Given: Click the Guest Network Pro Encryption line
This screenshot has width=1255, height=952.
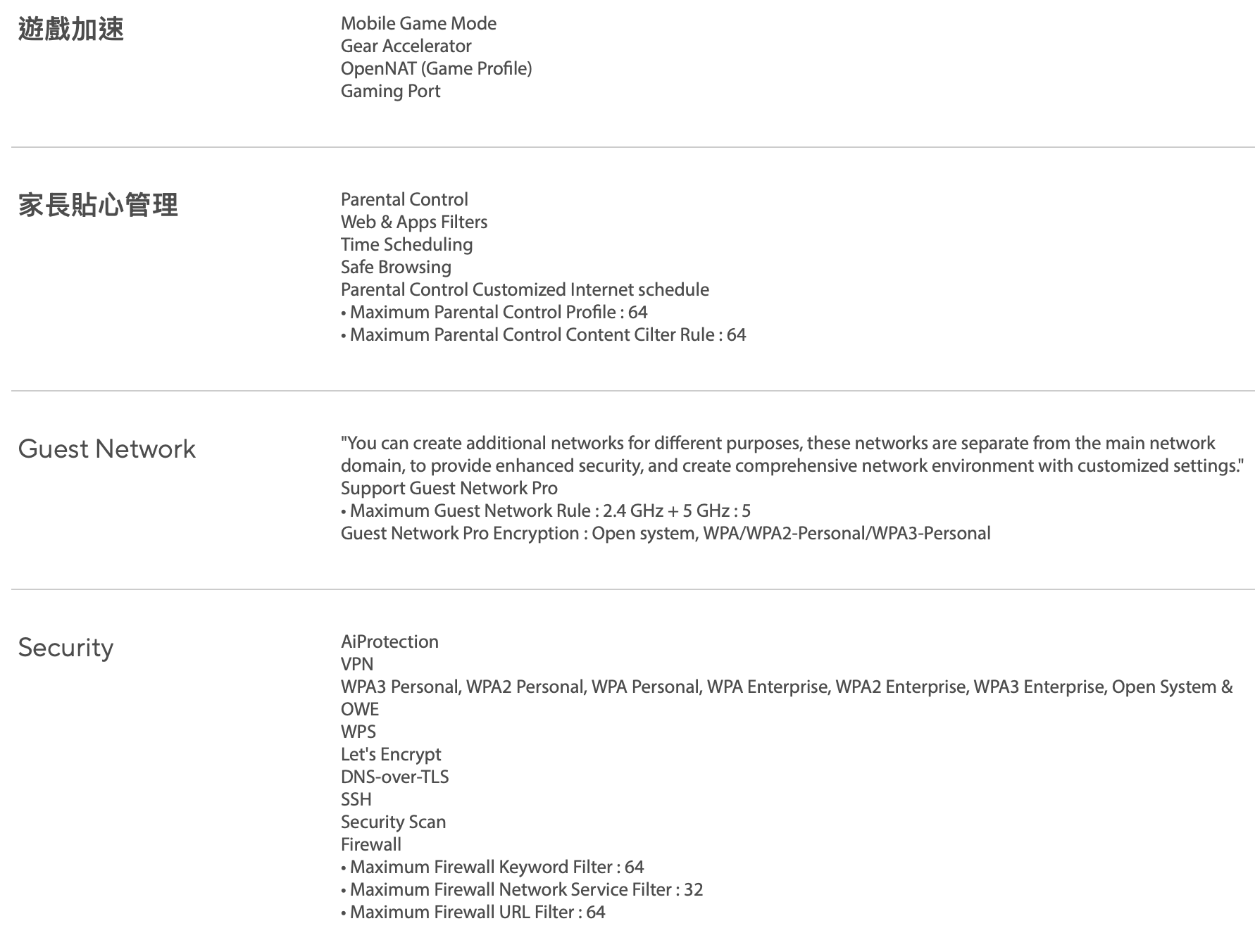Looking at the screenshot, I should click(665, 534).
